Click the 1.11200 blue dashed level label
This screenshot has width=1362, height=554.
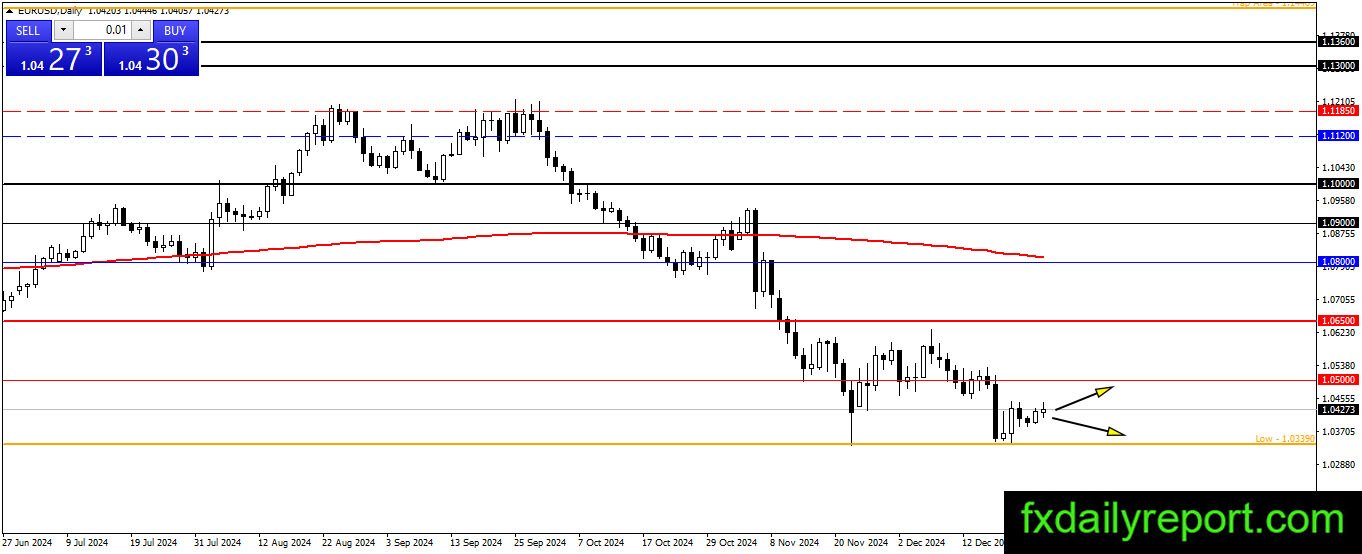pos(1338,135)
